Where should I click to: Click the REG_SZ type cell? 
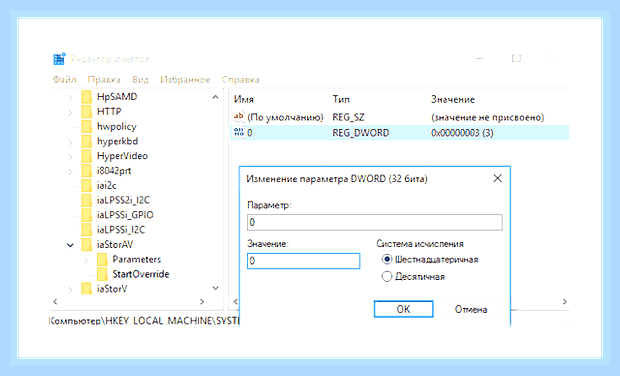348,117
